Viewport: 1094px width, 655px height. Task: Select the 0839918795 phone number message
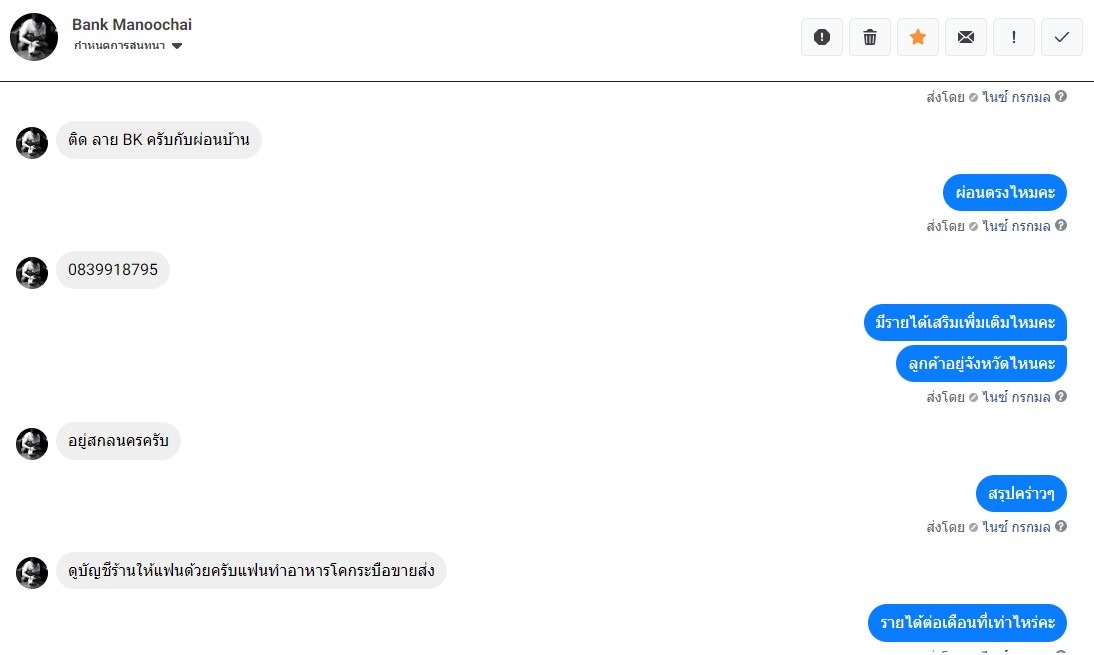(113, 270)
